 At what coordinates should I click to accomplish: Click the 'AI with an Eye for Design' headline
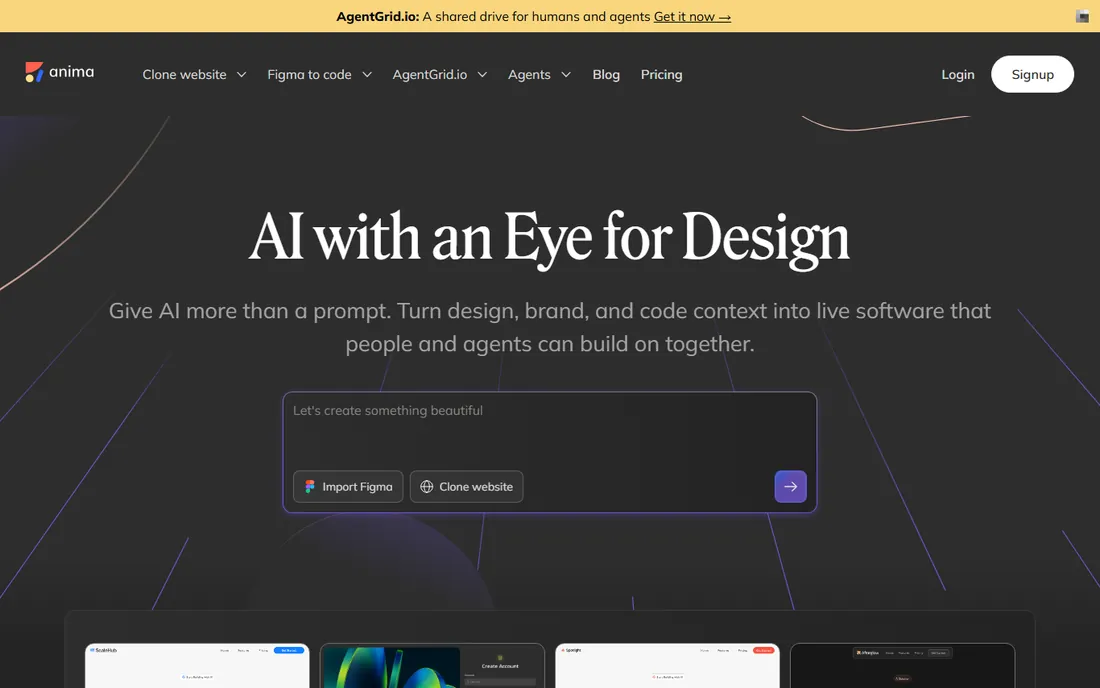pyautogui.click(x=549, y=238)
